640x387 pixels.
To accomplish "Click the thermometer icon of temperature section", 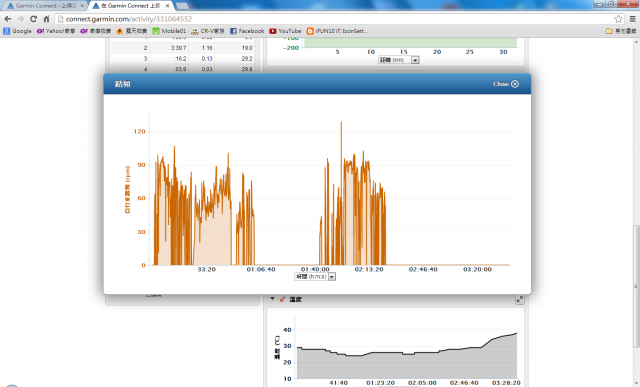I will click(282, 299).
